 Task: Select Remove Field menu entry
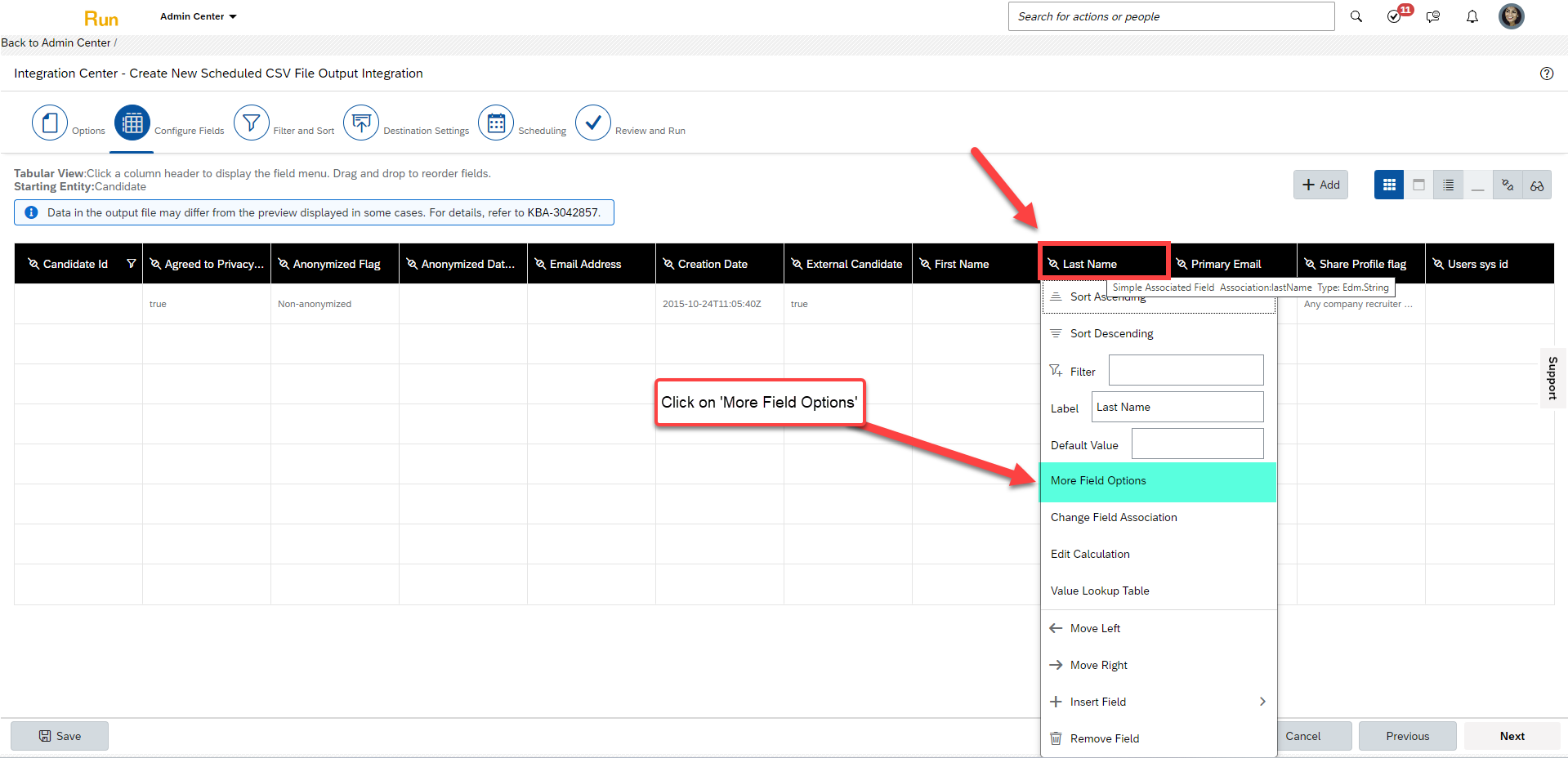click(1158, 738)
